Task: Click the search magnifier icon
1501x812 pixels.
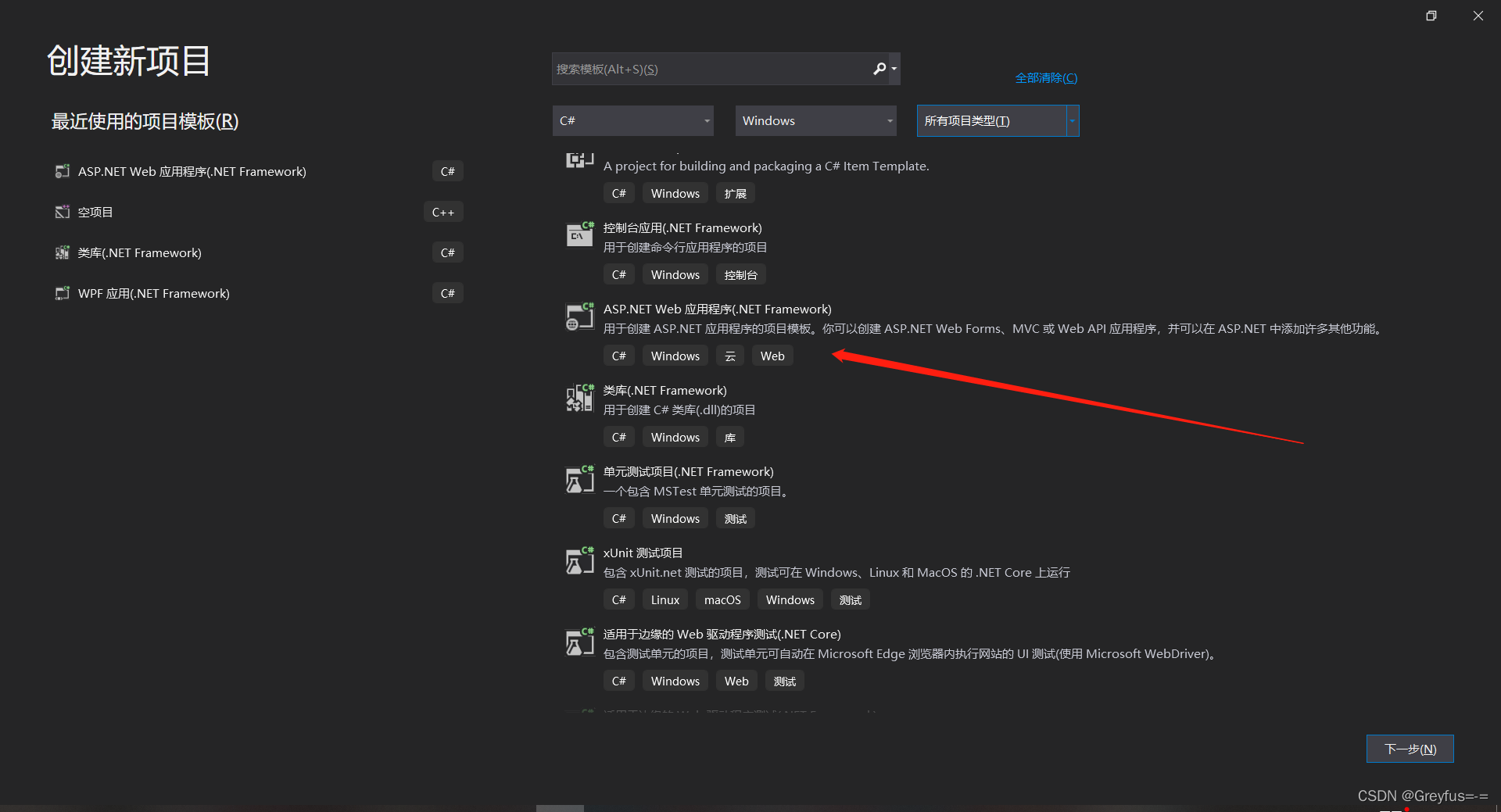Action: tap(879, 69)
